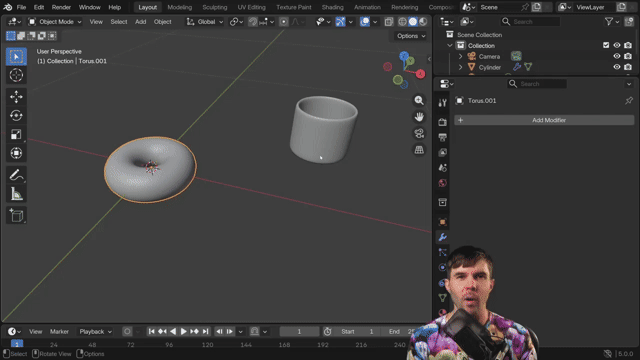Open the Edit menu
This screenshot has height=360, width=640.
[x=39, y=7]
